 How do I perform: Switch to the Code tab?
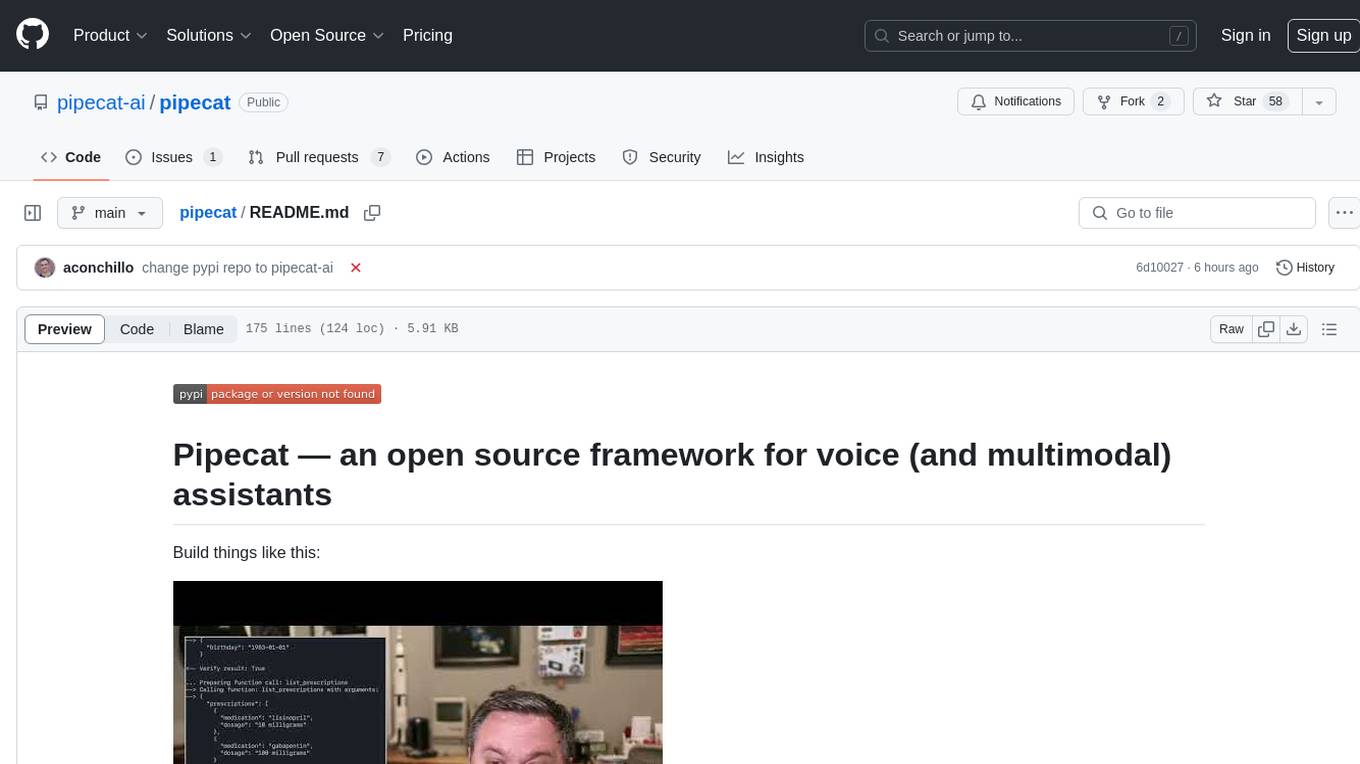click(71, 157)
